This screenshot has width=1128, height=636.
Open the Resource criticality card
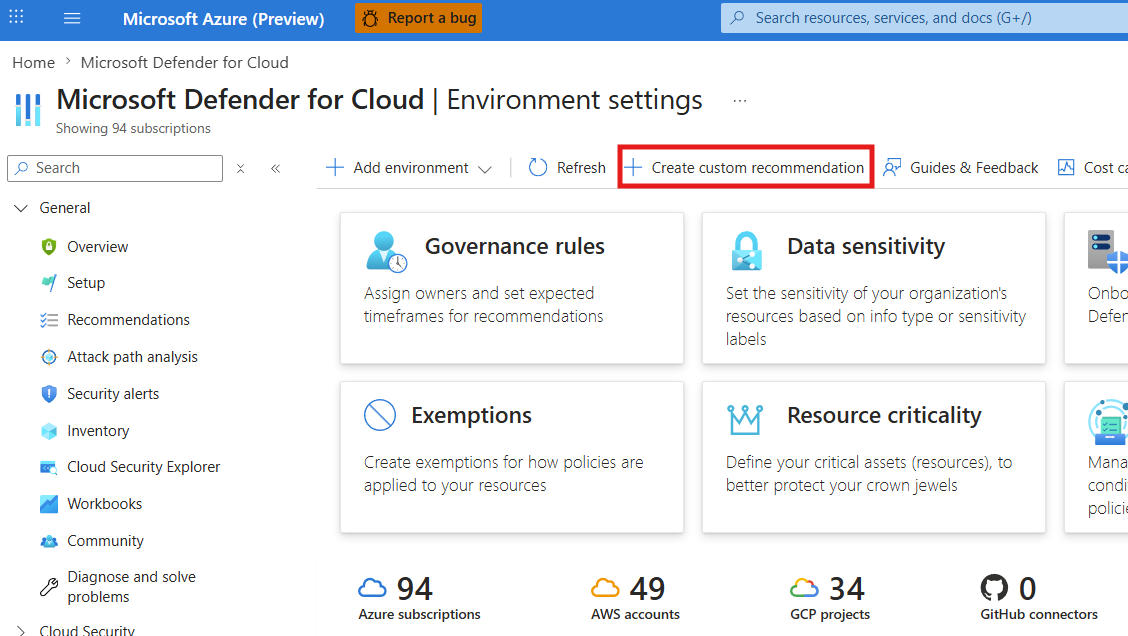pyautogui.click(x=873, y=457)
